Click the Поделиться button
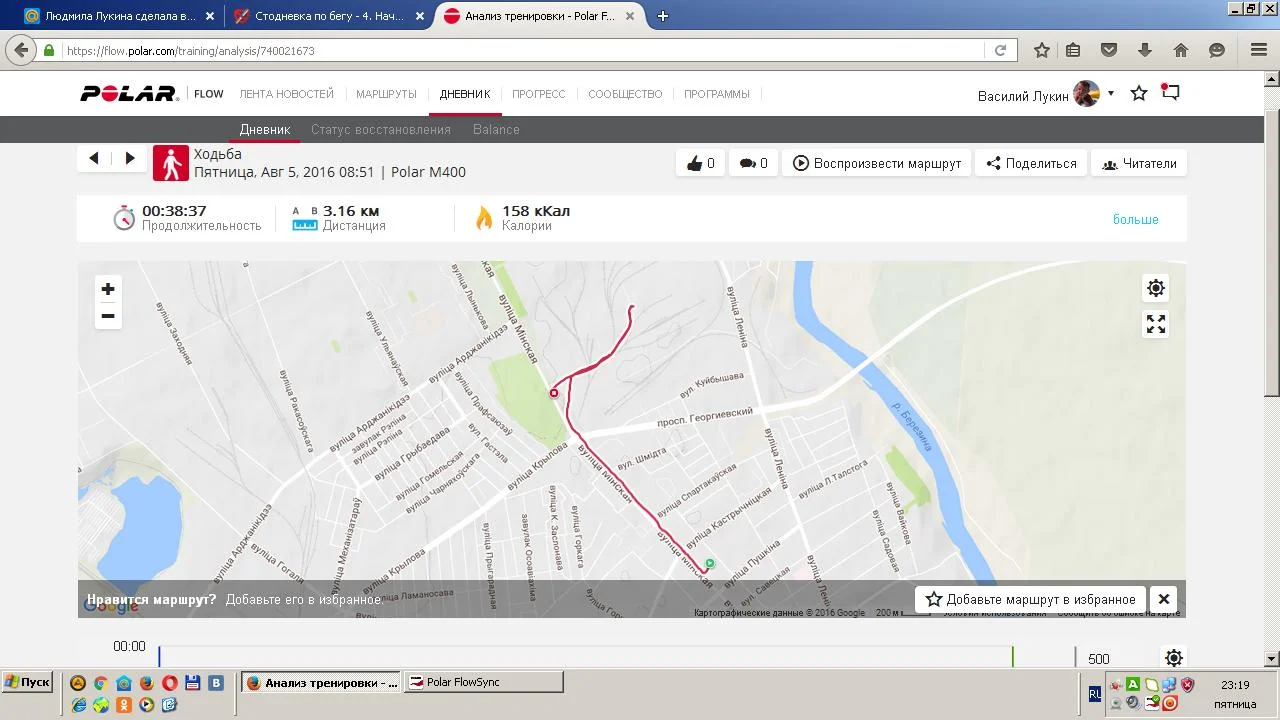Viewport: 1280px width, 720px height. coord(1031,163)
